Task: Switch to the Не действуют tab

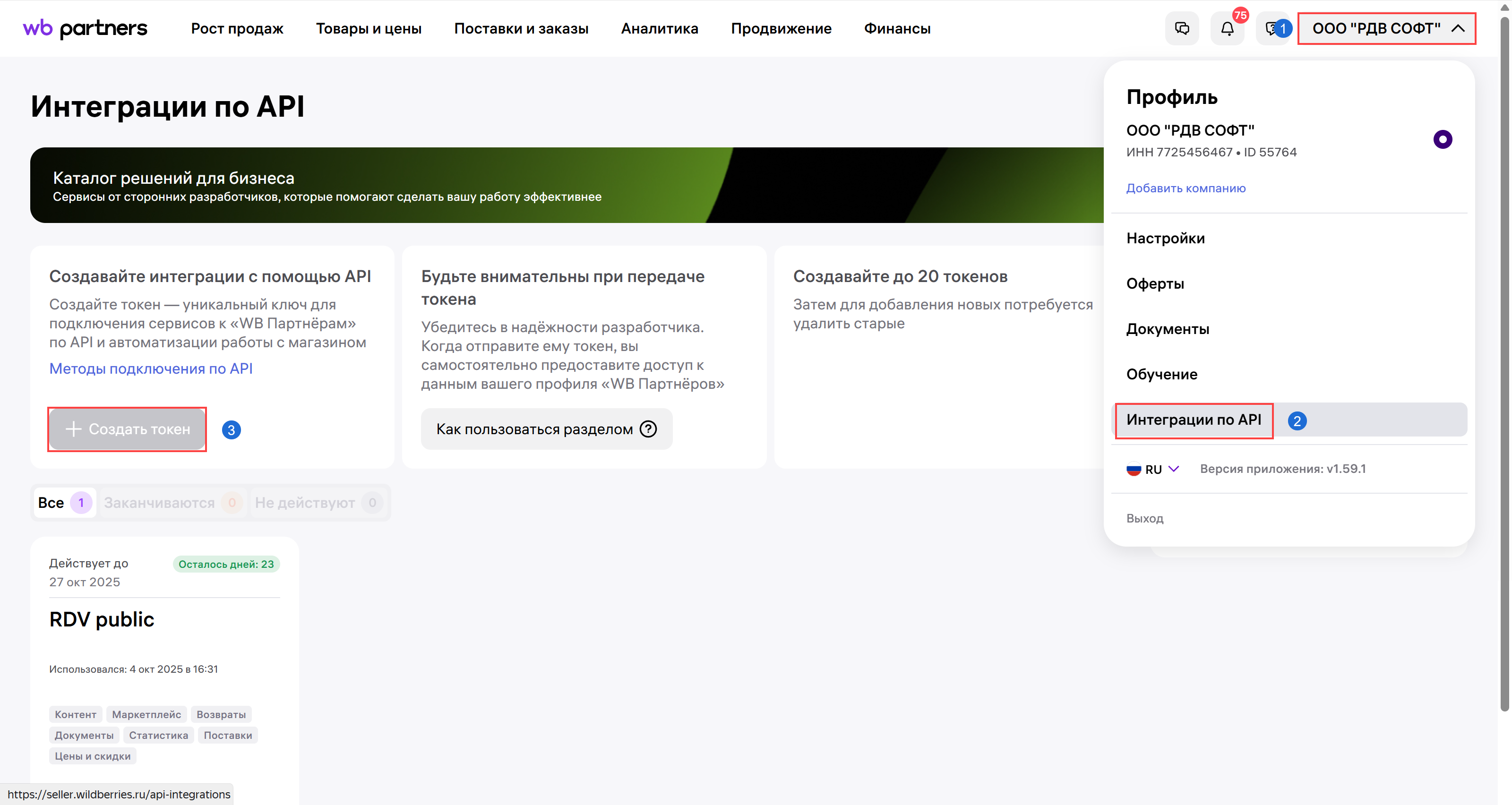Action: pos(317,503)
